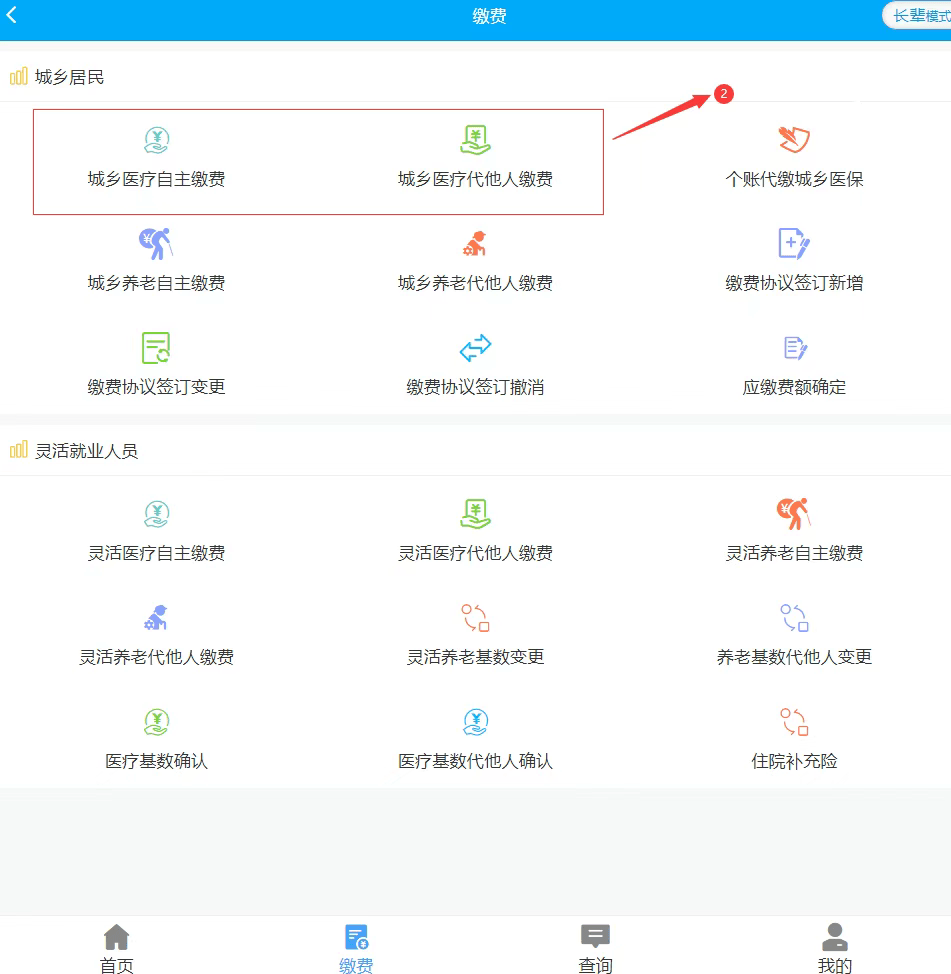Open 灵活养老基数变更 icon
This screenshot has width=951, height=974.
tap(475, 618)
